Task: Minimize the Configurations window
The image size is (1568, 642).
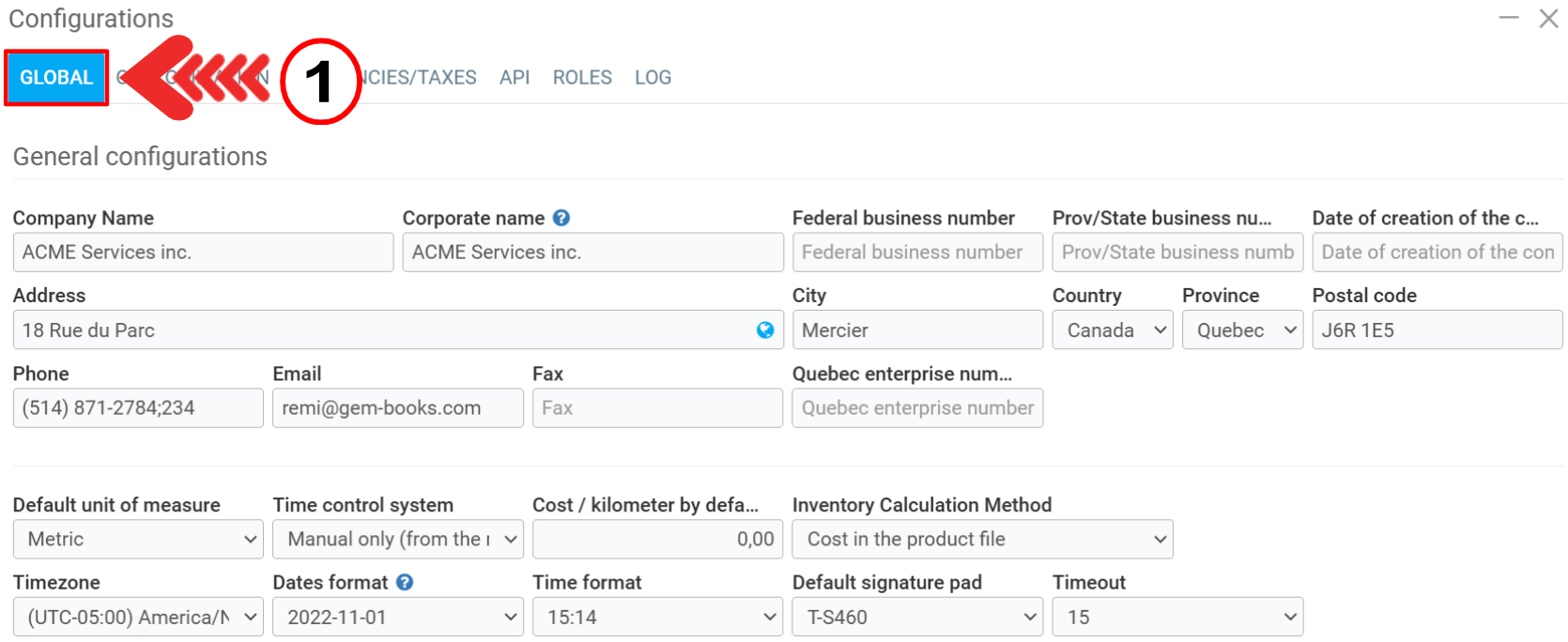Action: click(1509, 18)
